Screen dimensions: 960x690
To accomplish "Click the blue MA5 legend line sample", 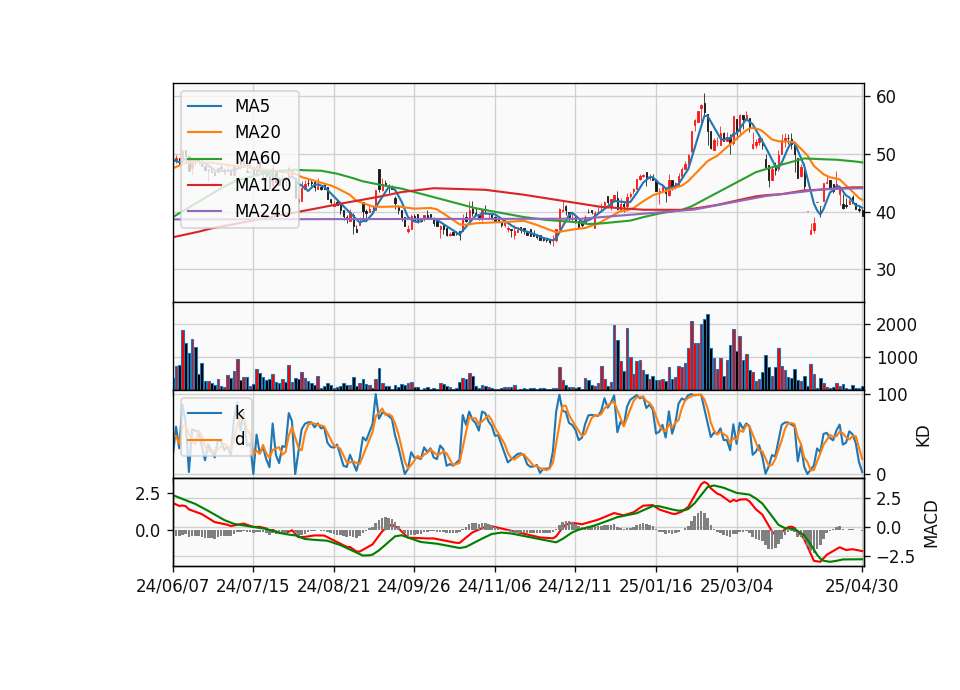I will point(204,107).
